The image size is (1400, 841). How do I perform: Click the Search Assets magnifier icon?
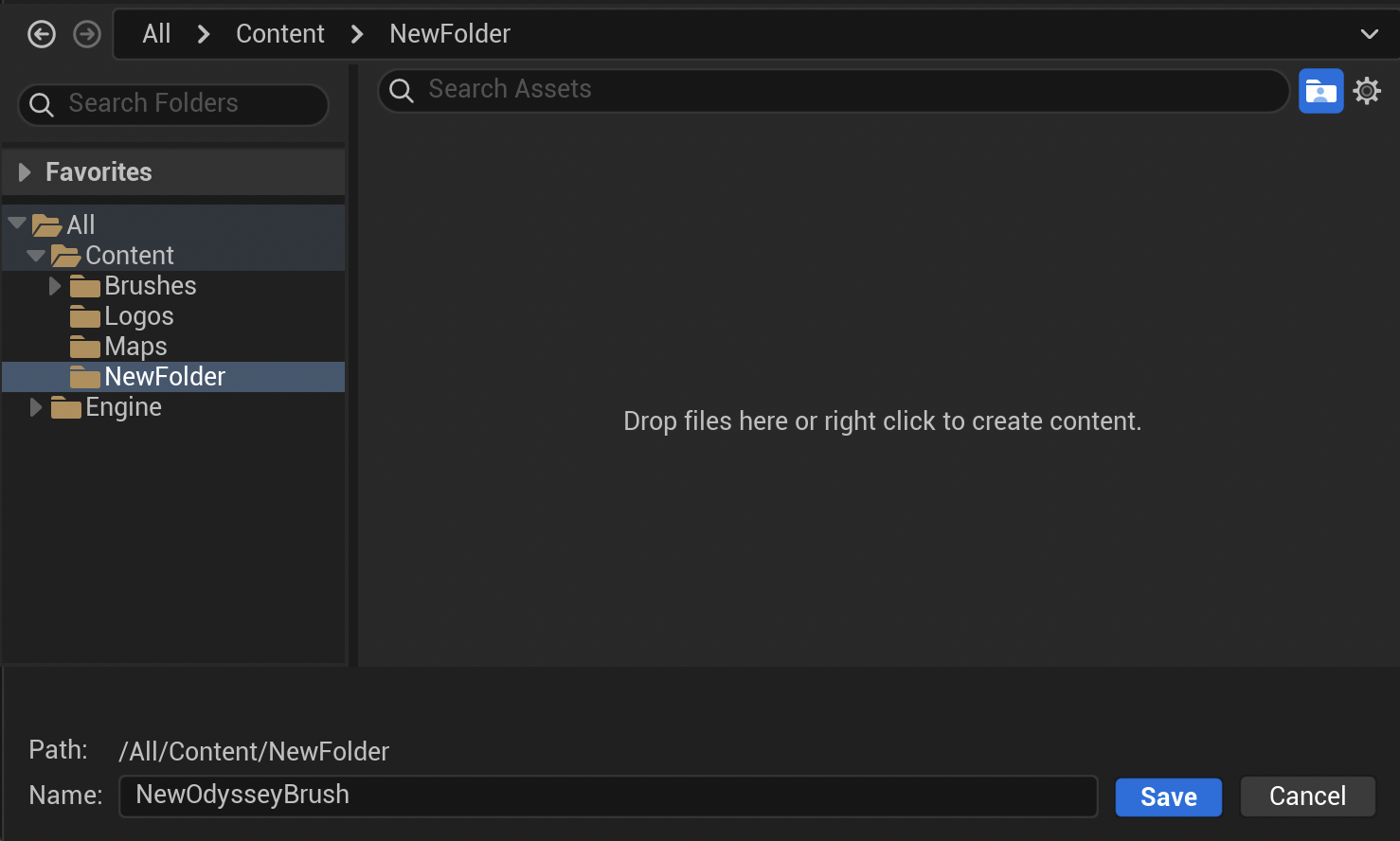pyautogui.click(x=402, y=91)
